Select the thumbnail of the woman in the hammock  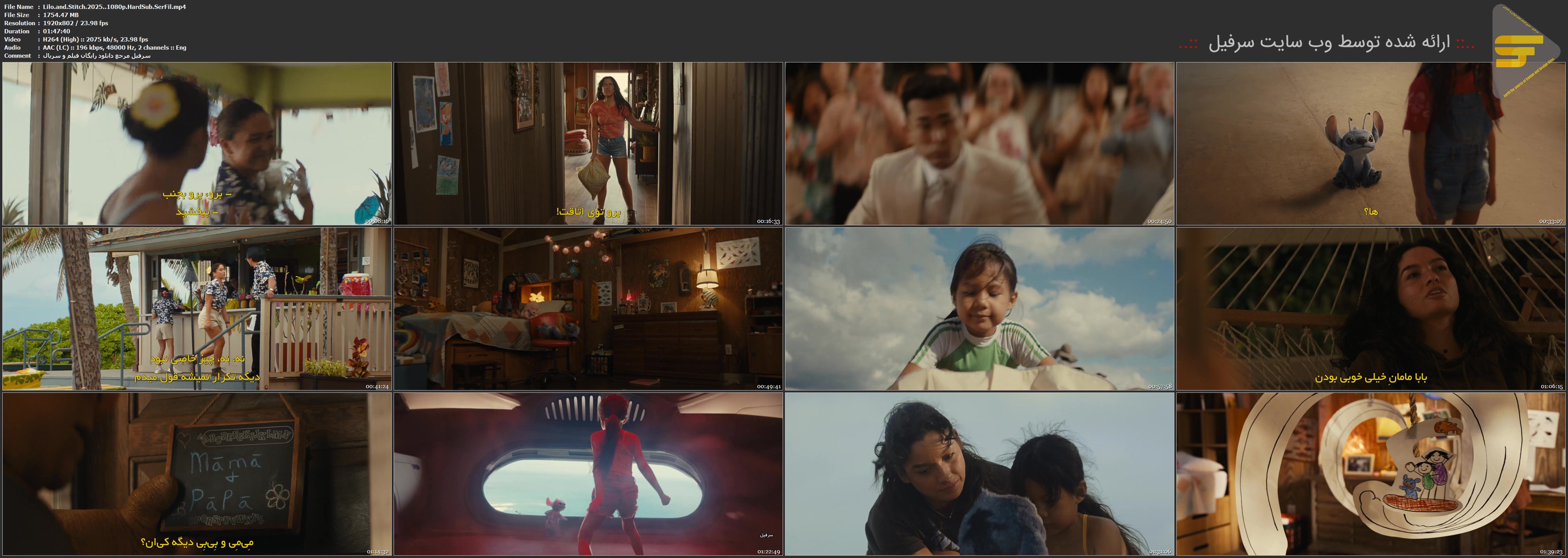[1370, 309]
